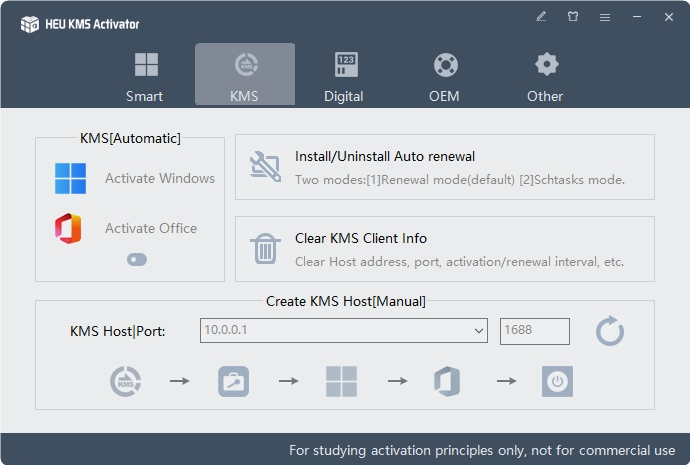Click the port field showing 1688
This screenshot has height=465, width=690.
(x=535, y=331)
